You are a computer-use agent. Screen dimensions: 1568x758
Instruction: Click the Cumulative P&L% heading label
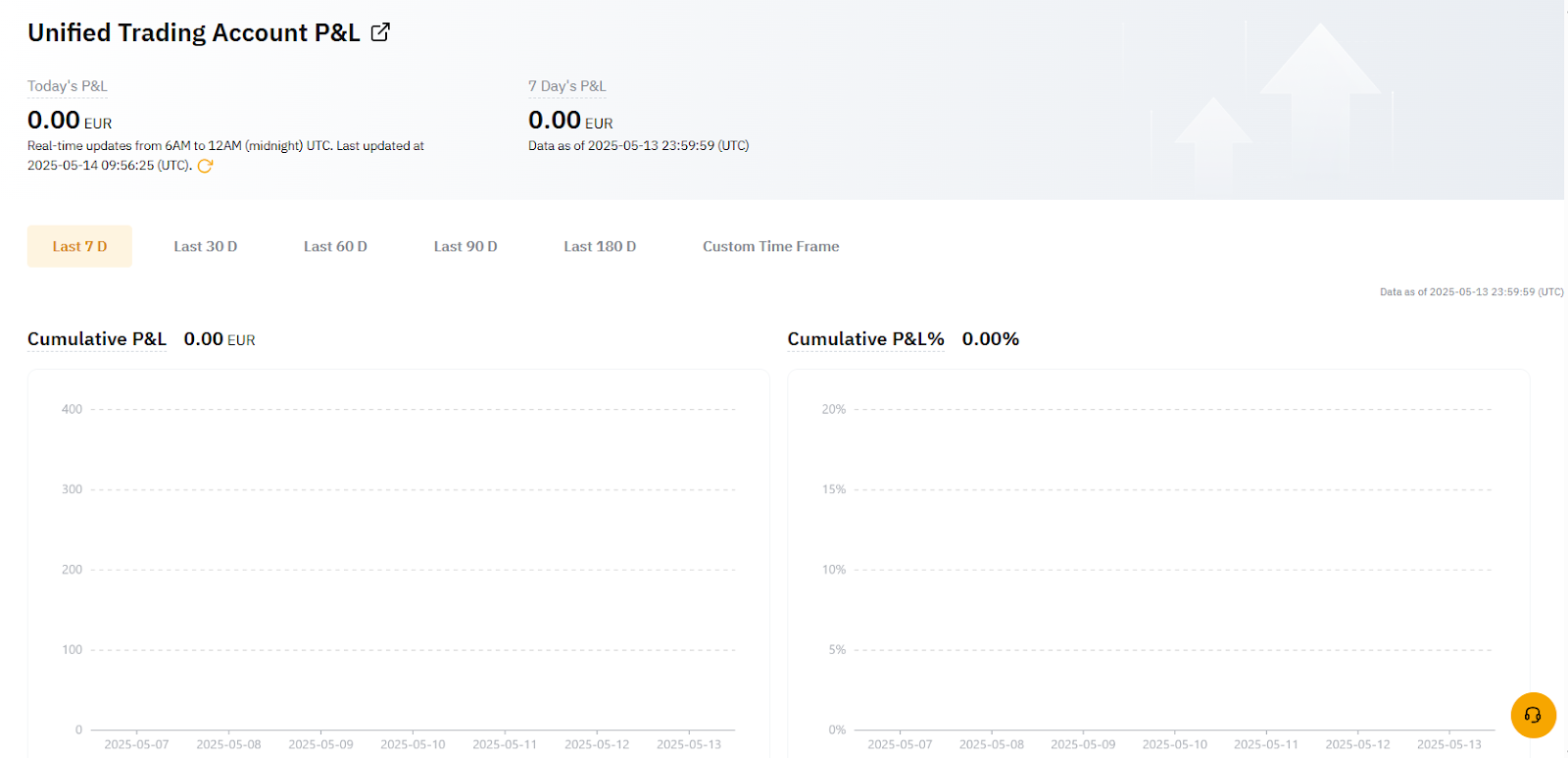pos(865,339)
